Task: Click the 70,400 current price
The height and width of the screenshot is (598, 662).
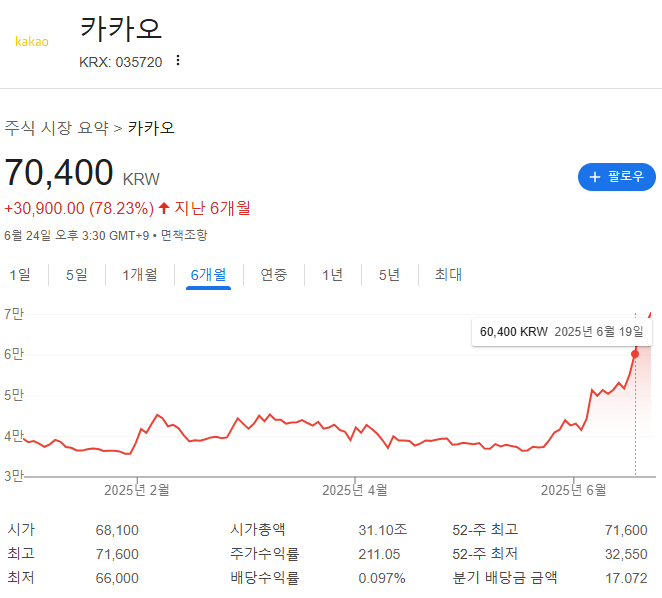Action: click(x=59, y=172)
